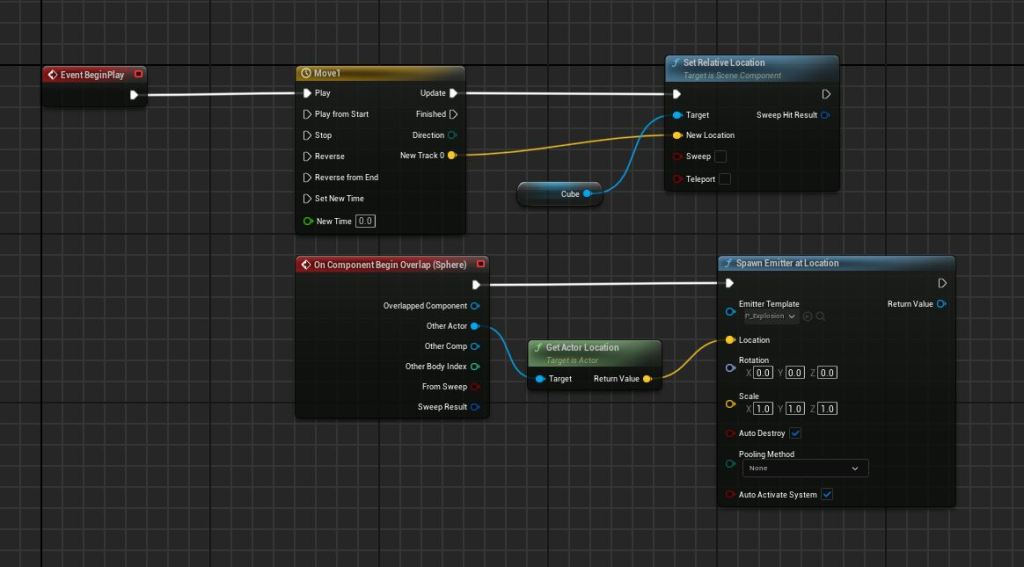Click the Cube variable node output pin
Image resolution: width=1024 pixels, height=567 pixels.
click(587, 194)
